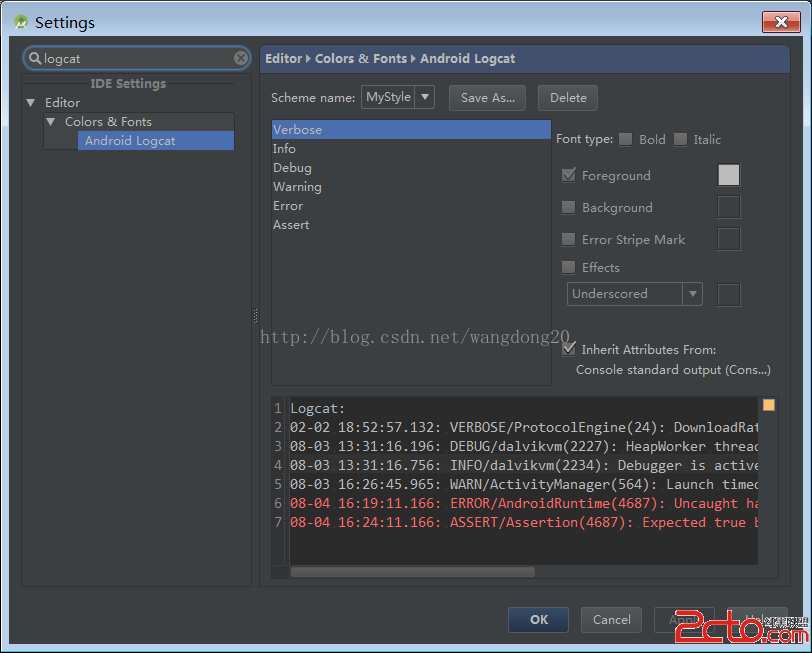Enable the Effects checkbox
Screen dimensions: 812x653
[569, 267]
